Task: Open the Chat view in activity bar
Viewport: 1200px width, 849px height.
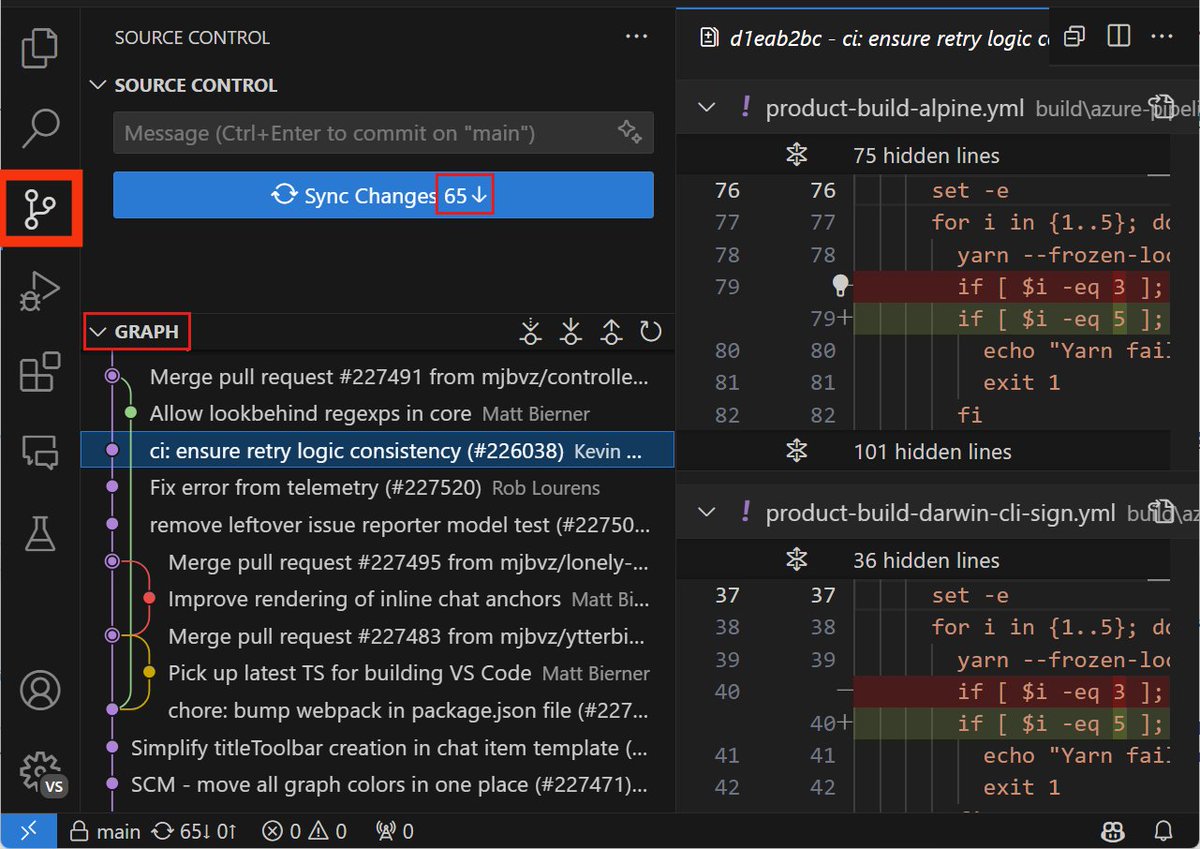Action: (40, 453)
